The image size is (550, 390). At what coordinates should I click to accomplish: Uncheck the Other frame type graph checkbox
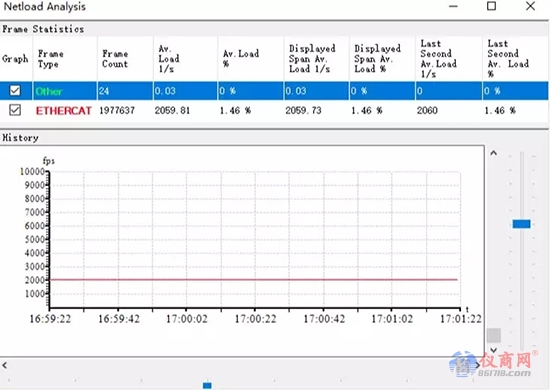(15, 90)
